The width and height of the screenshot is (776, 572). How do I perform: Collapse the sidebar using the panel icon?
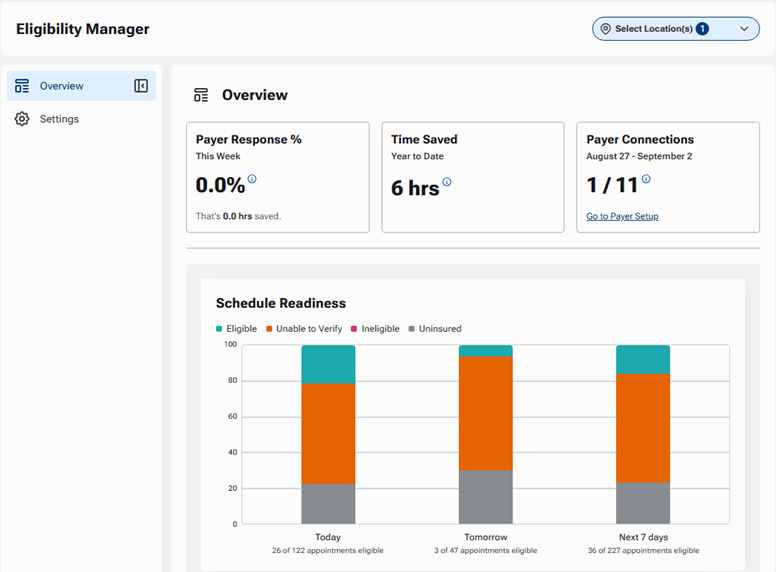pos(141,86)
